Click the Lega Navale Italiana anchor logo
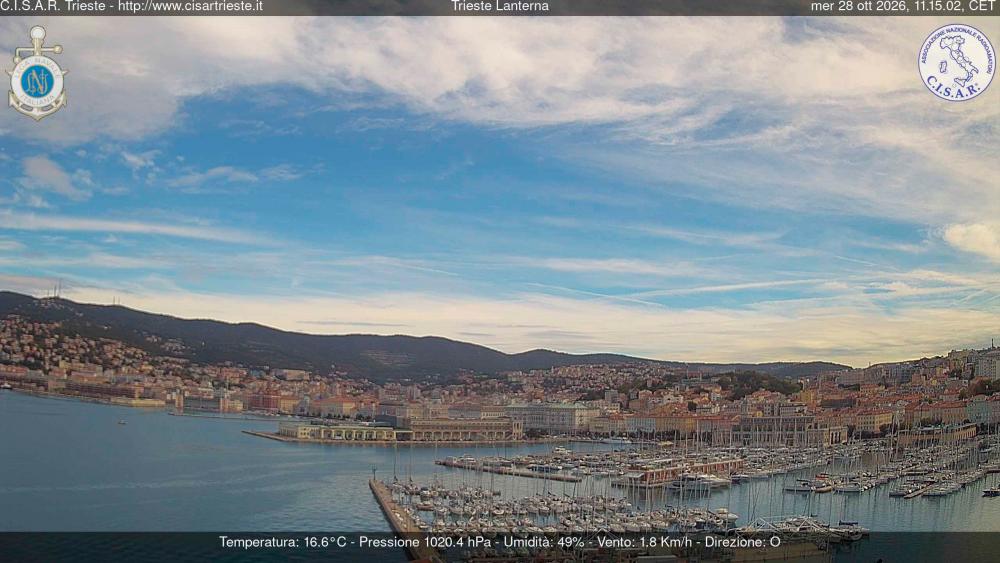 coord(37,73)
